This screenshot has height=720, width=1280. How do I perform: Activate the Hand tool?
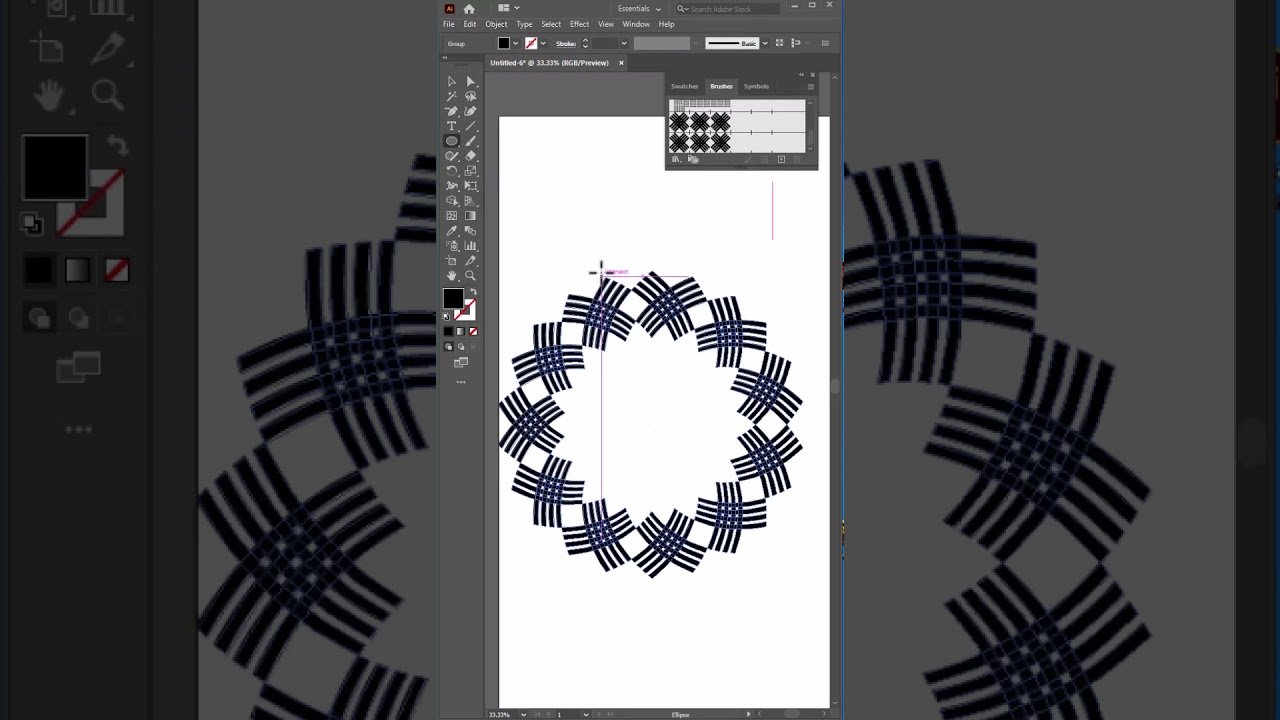pyautogui.click(x=452, y=276)
